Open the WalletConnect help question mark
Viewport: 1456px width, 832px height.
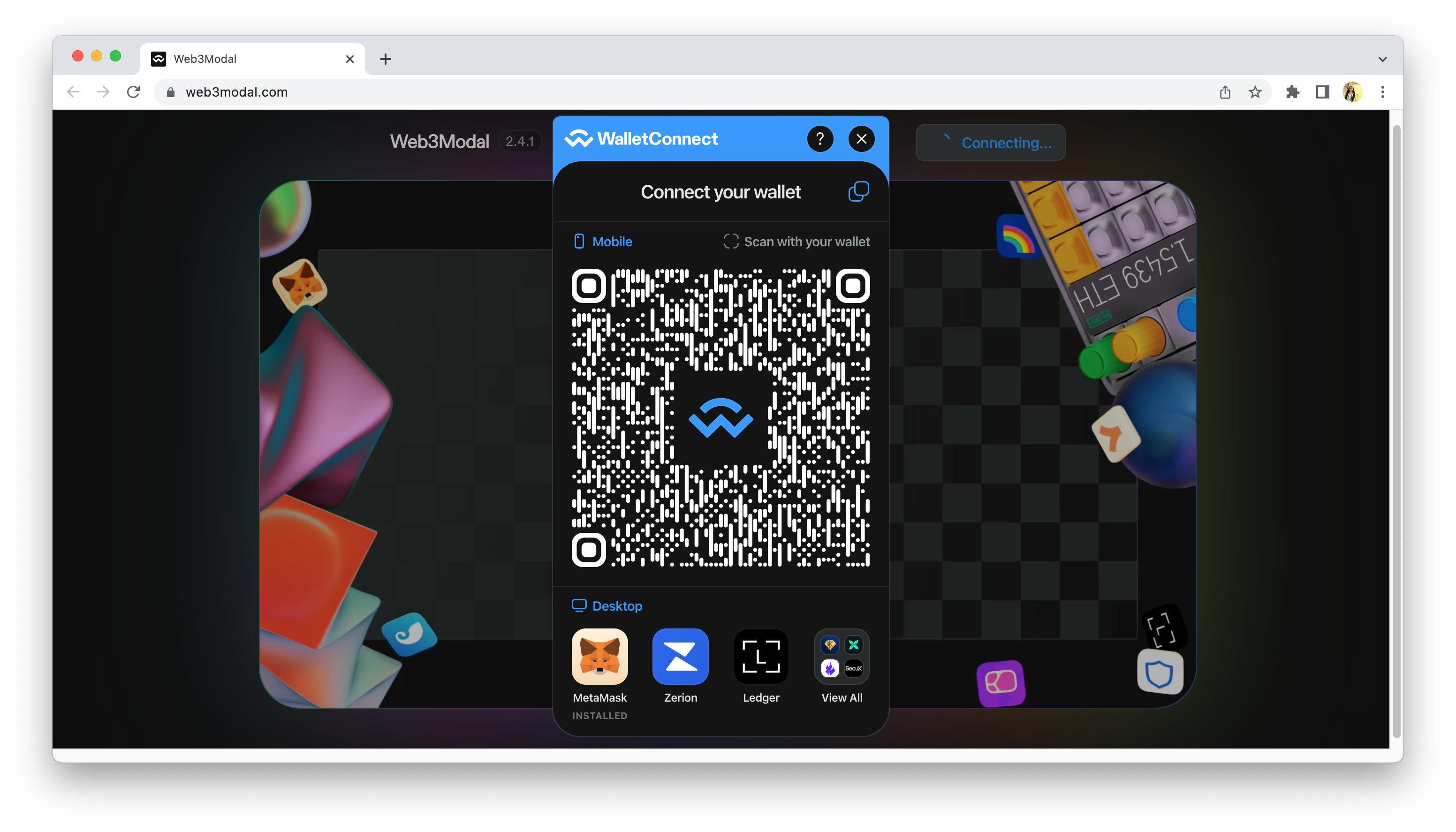pyautogui.click(x=820, y=139)
